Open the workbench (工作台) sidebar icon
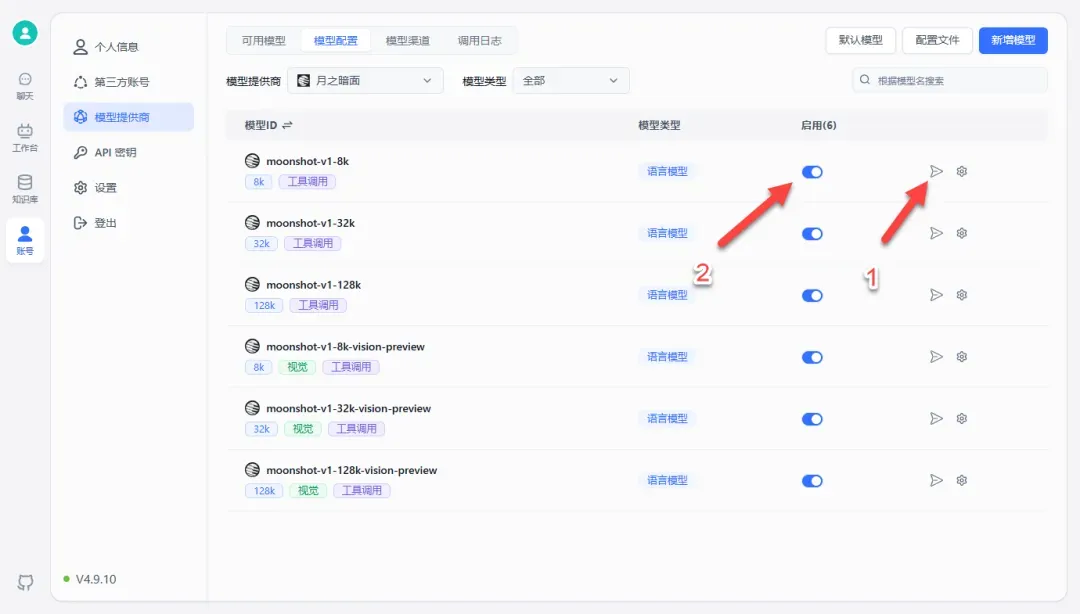Screen dimensions: 1080x614 point(25,138)
